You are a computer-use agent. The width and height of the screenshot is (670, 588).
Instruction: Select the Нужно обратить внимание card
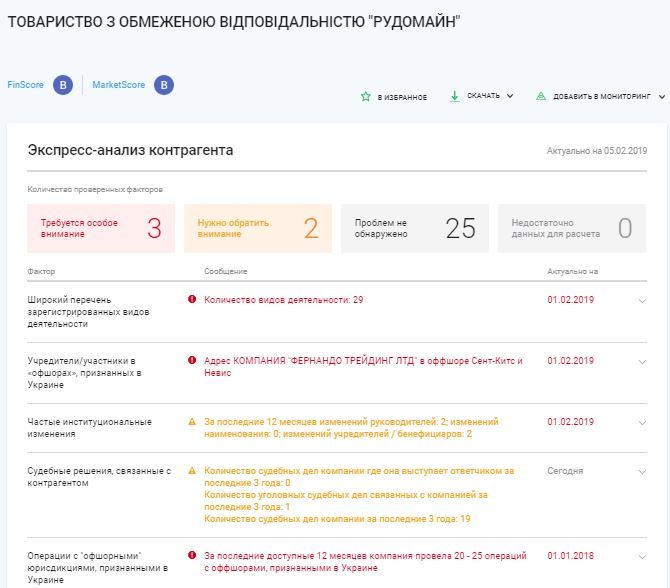click(258, 228)
